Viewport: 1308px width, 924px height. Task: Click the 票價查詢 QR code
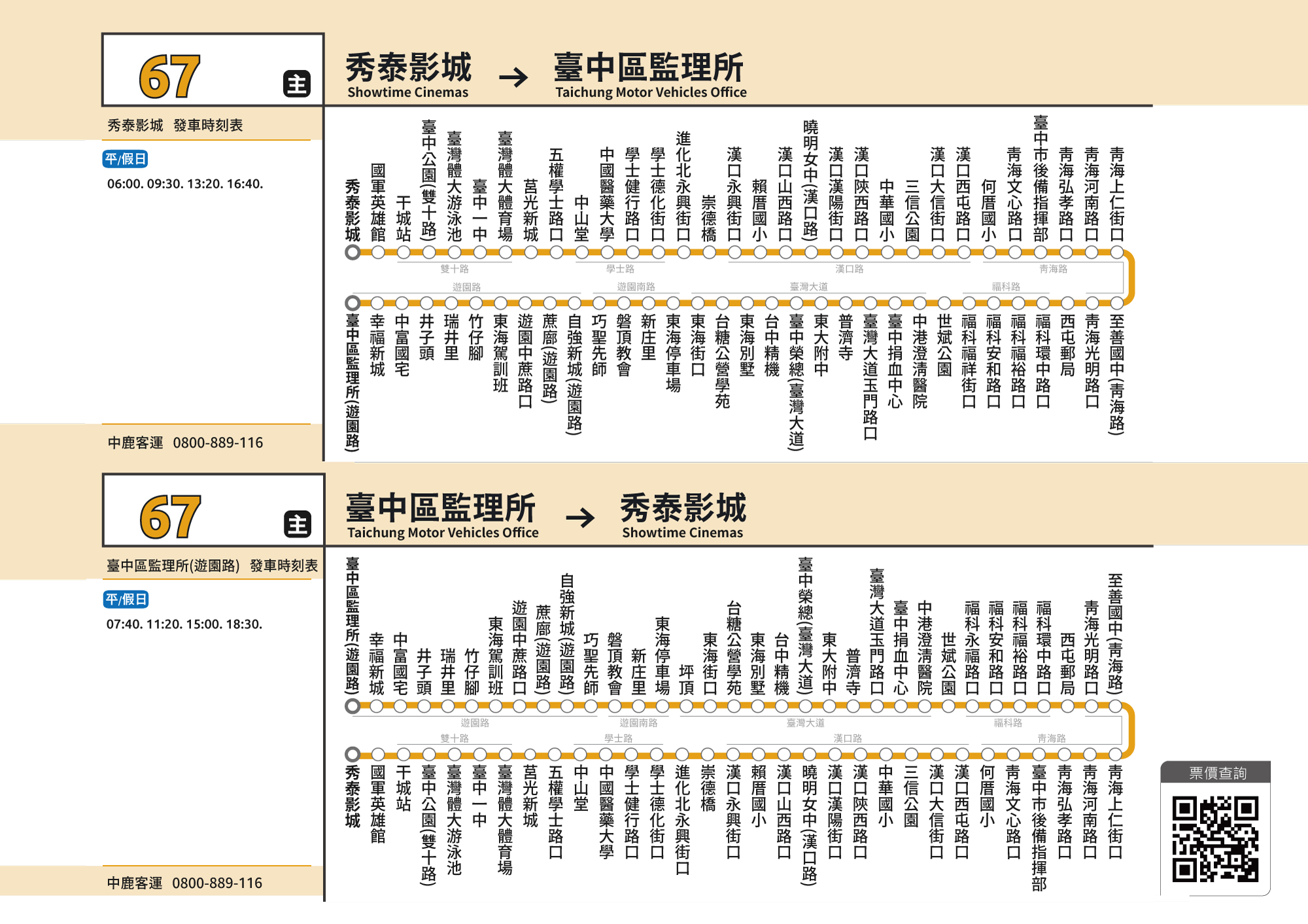[1215, 839]
